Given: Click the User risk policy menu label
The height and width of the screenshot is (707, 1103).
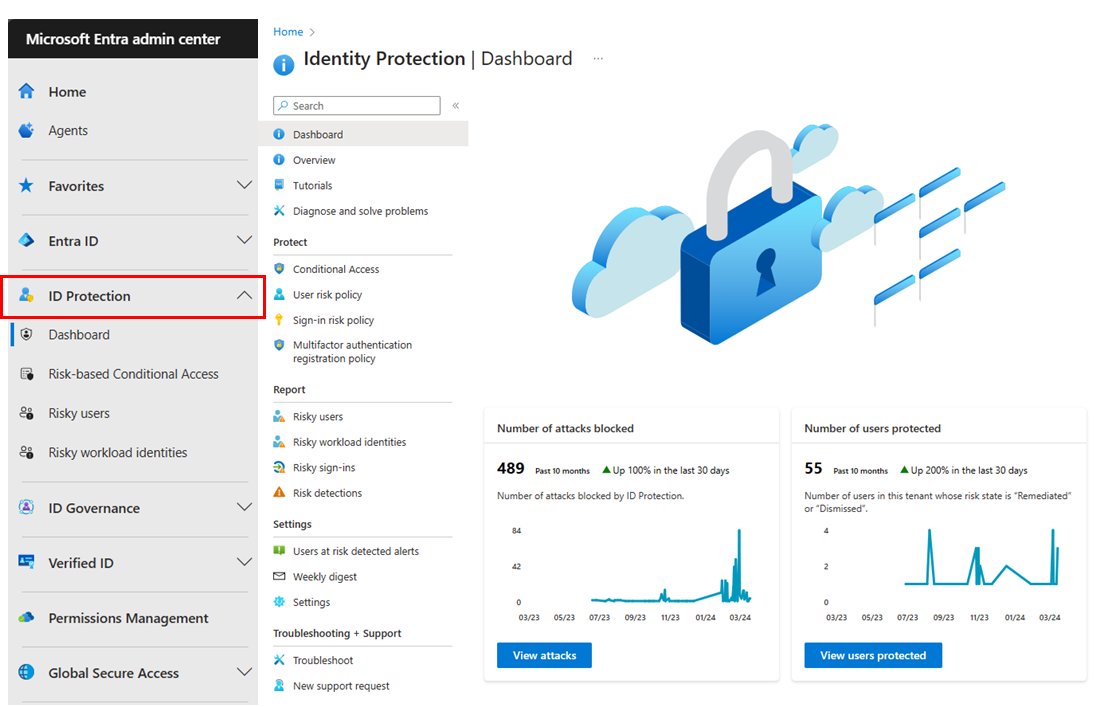Looking at the screenshot, I should [327, 294].
